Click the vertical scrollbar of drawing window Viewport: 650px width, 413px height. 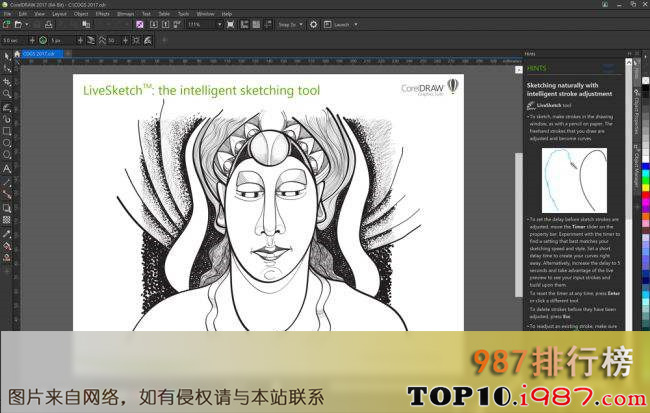(x=519, y=224)
